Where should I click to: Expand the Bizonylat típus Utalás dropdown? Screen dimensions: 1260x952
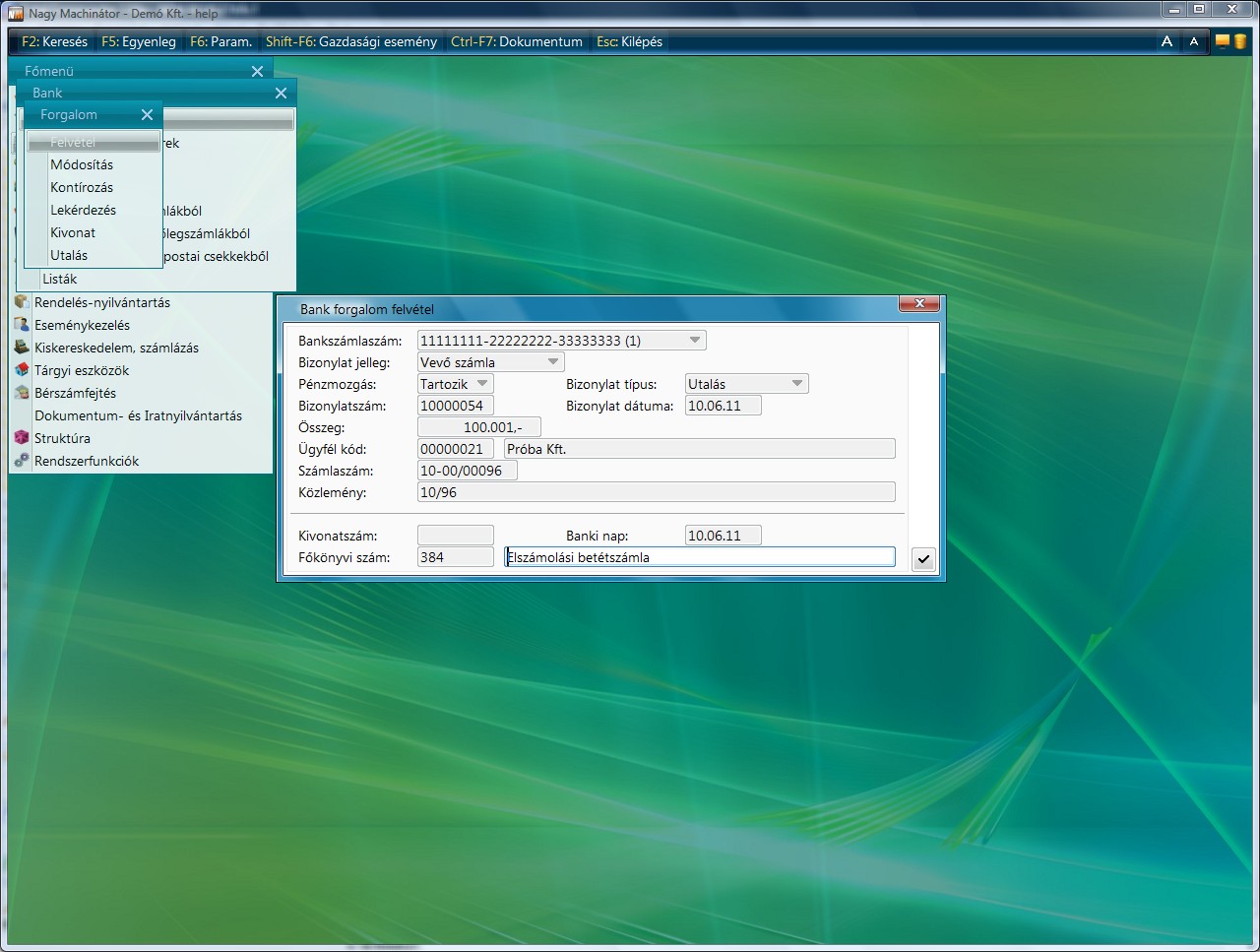(x=797, y=384)
